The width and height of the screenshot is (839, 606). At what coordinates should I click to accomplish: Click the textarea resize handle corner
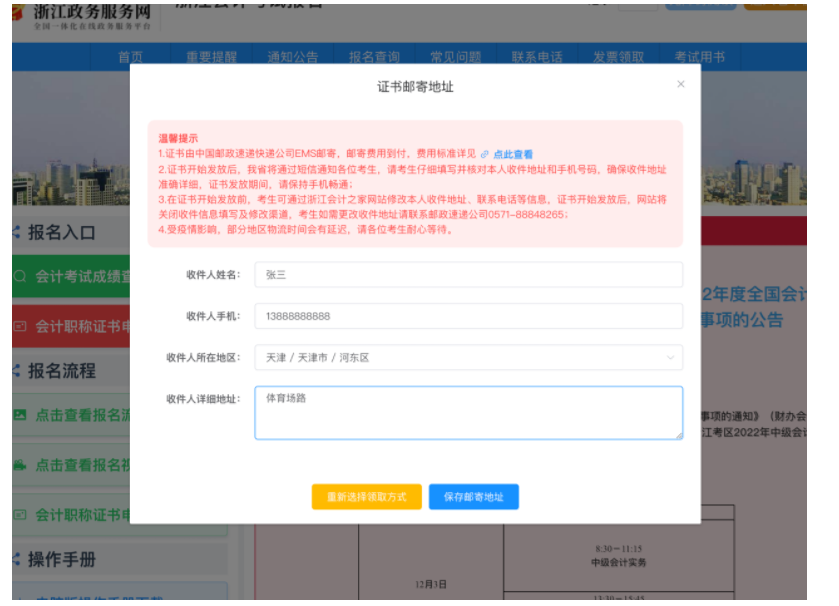[679, 435]
